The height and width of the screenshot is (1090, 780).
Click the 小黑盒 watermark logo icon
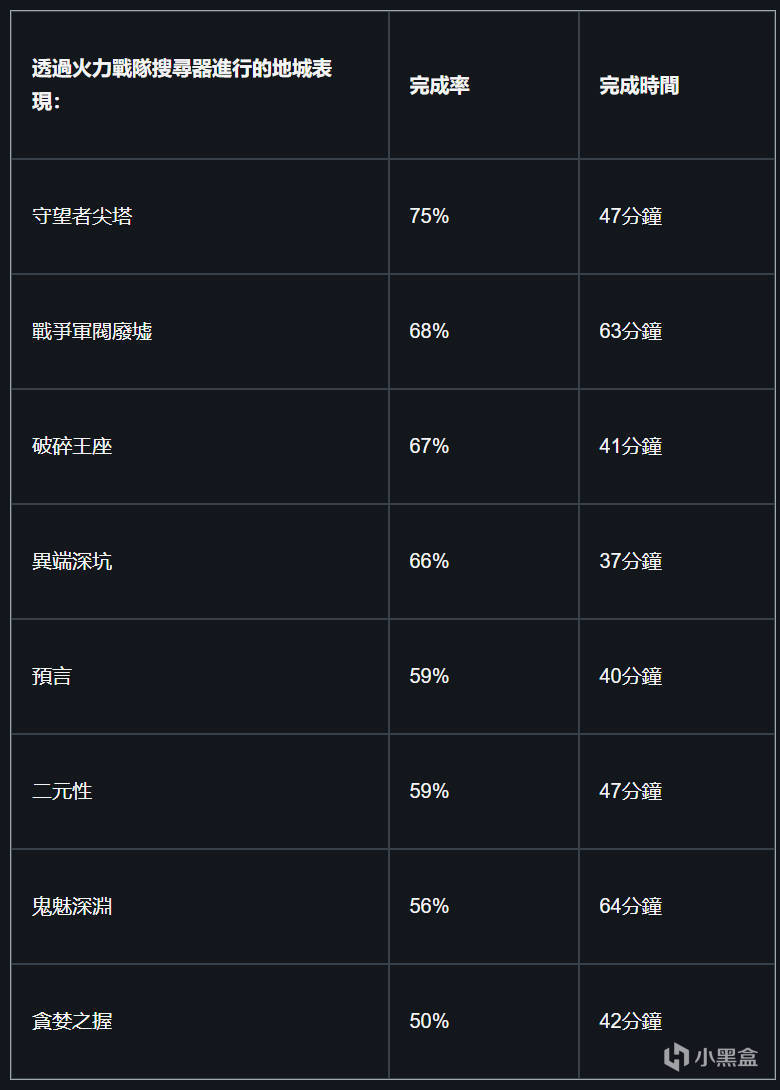(677, 1056)
